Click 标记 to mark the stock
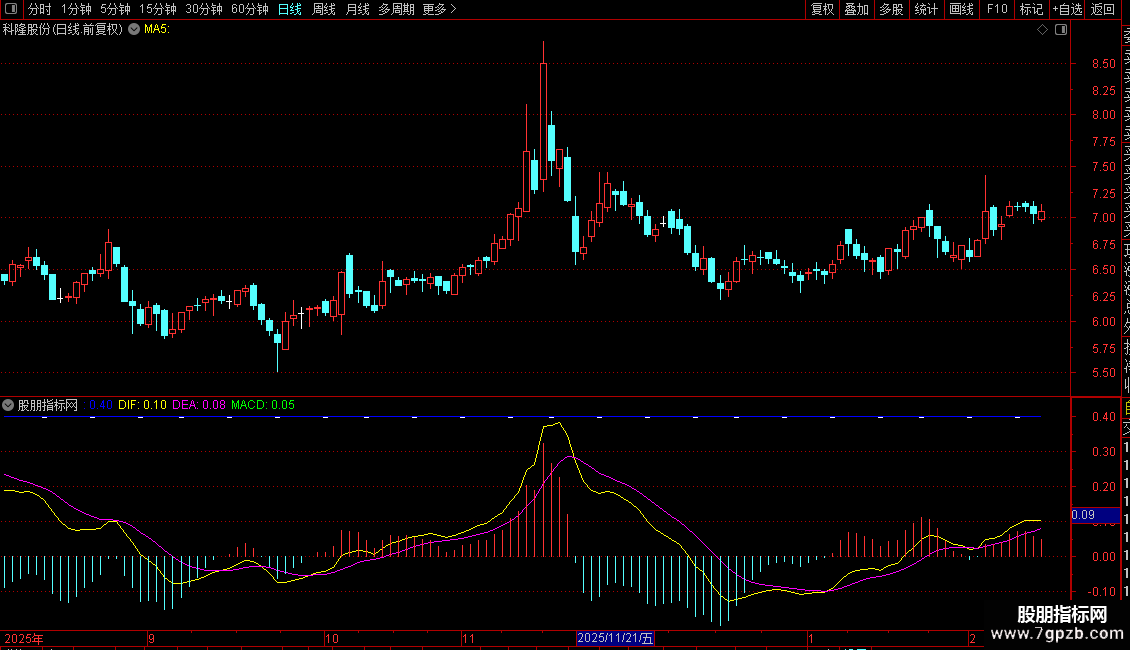1130x650 pixels. coord(1031,9)
